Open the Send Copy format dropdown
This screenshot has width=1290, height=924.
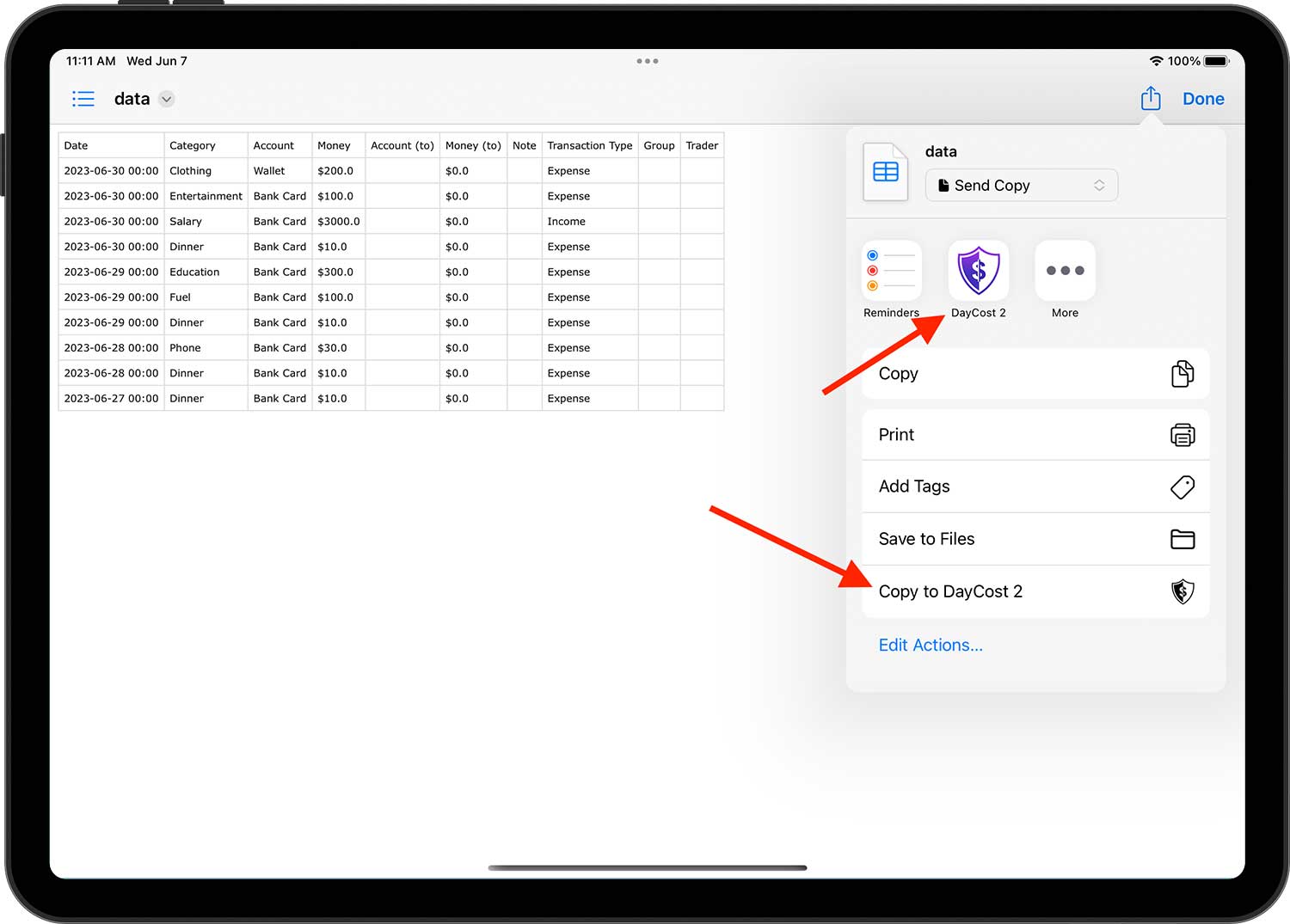pos(1021,185)
